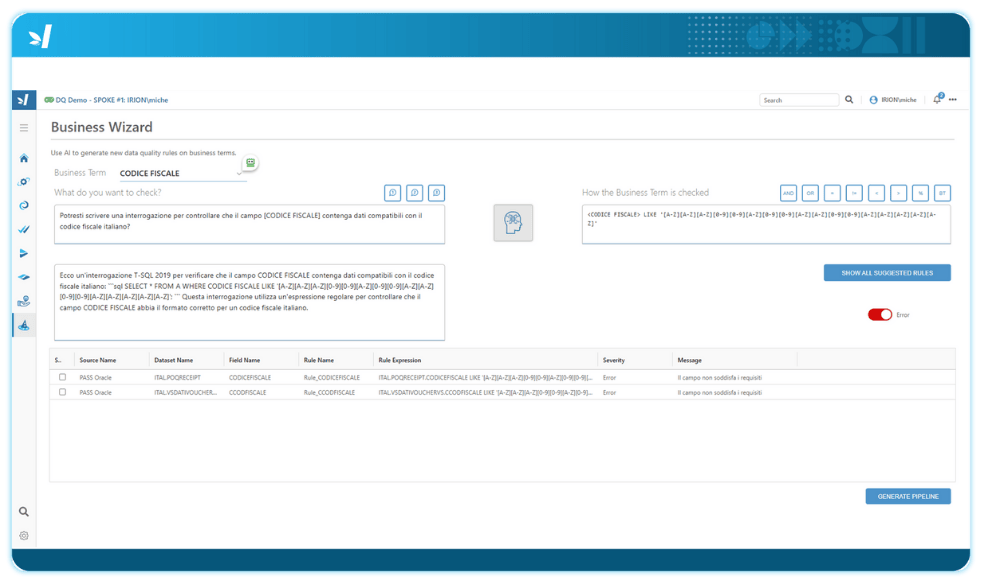
Task: Focus the top Search field
Action: point(799,100)
